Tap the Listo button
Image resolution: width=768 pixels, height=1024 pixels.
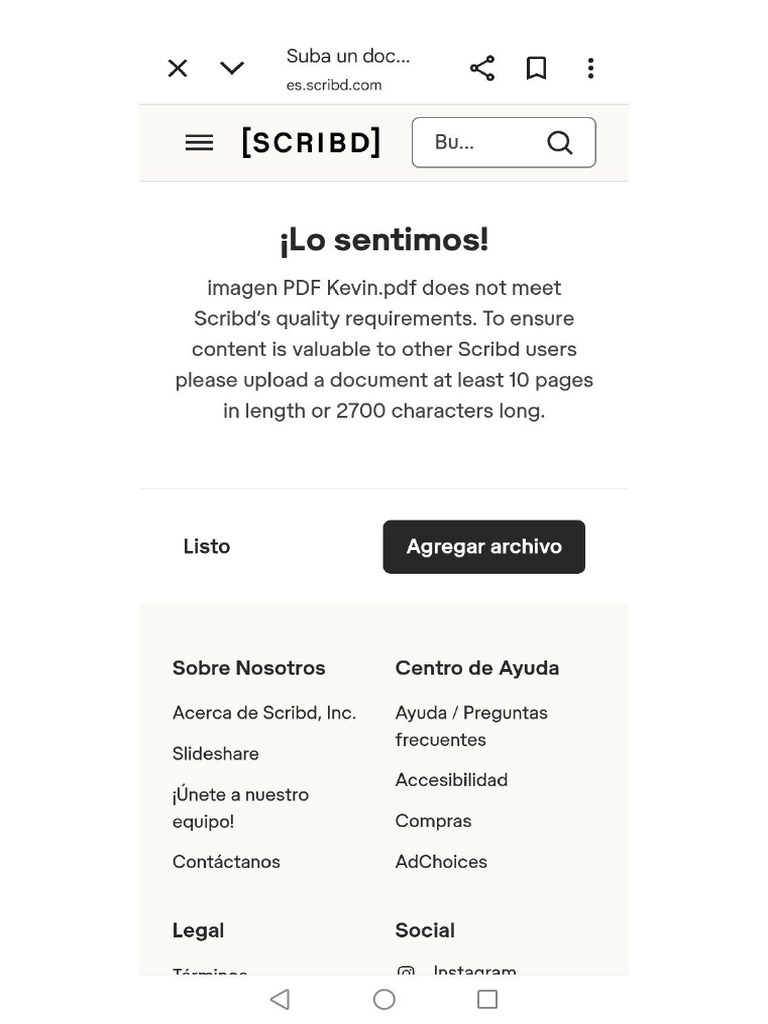tap(206, 547)
